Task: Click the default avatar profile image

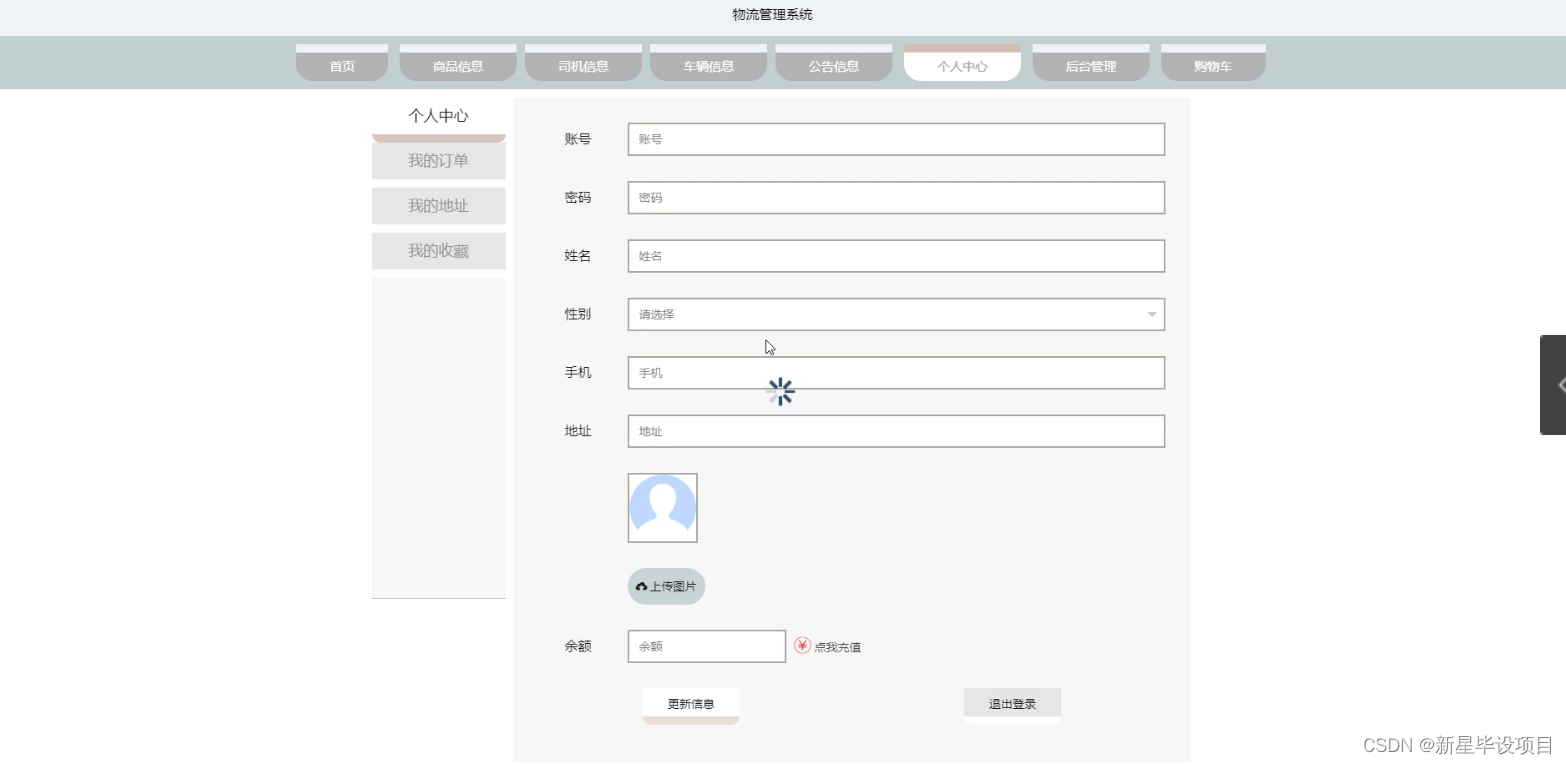Action: (662, 507)
